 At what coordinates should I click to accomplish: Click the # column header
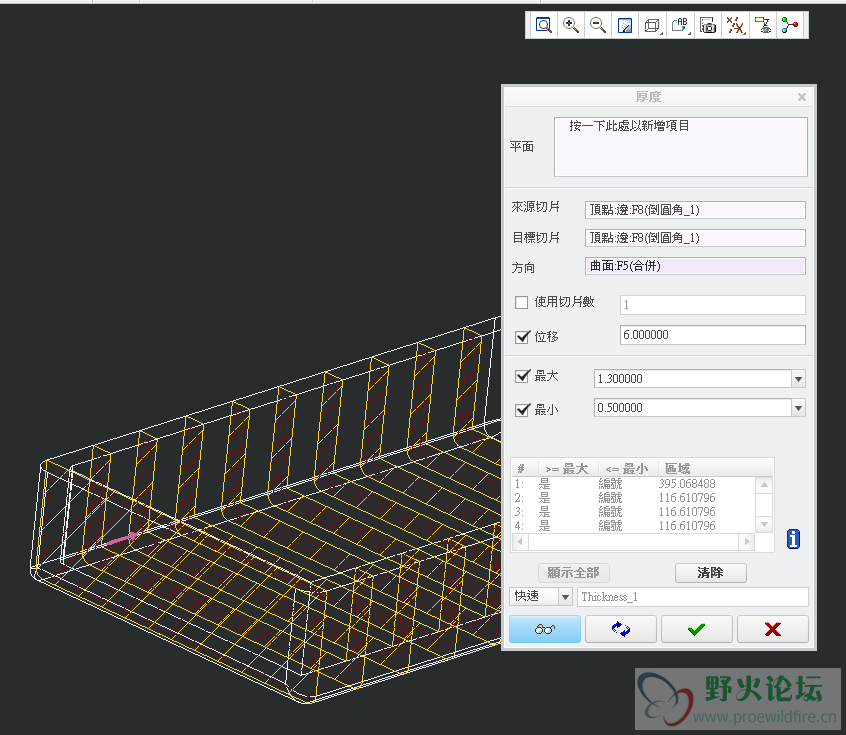click(524, 468)
